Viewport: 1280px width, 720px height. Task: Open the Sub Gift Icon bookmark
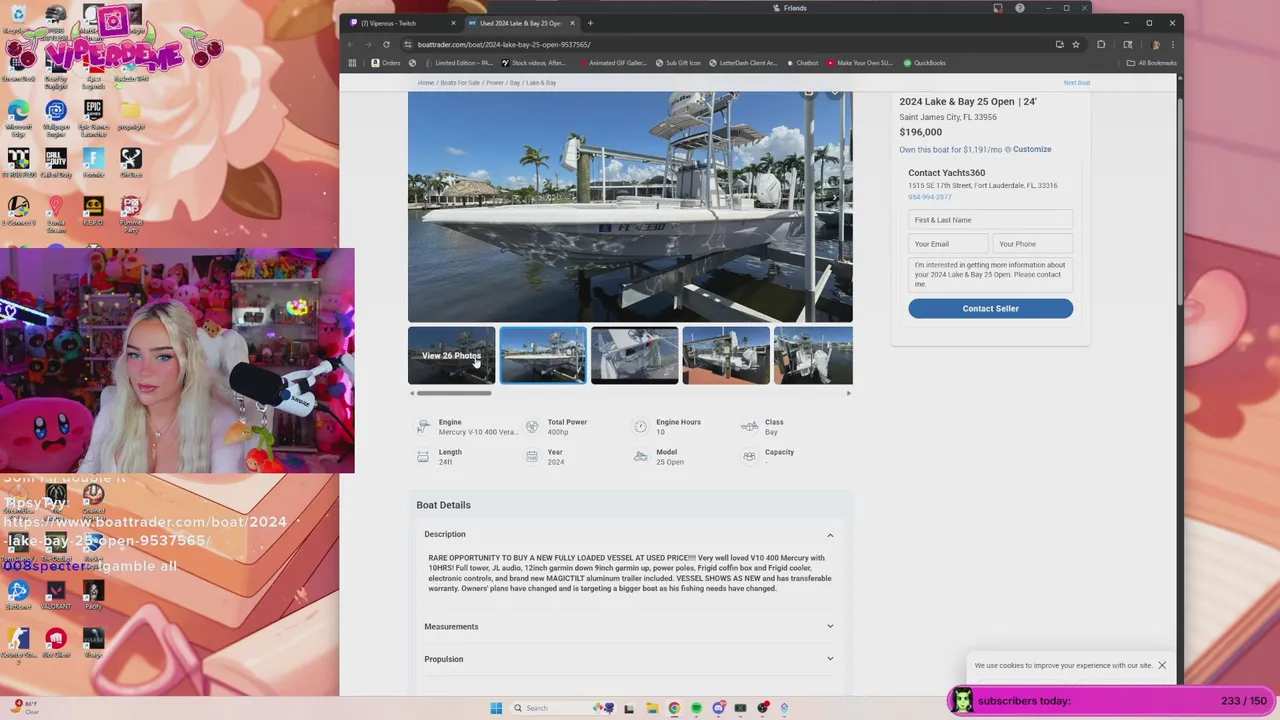tap(678, 63)
